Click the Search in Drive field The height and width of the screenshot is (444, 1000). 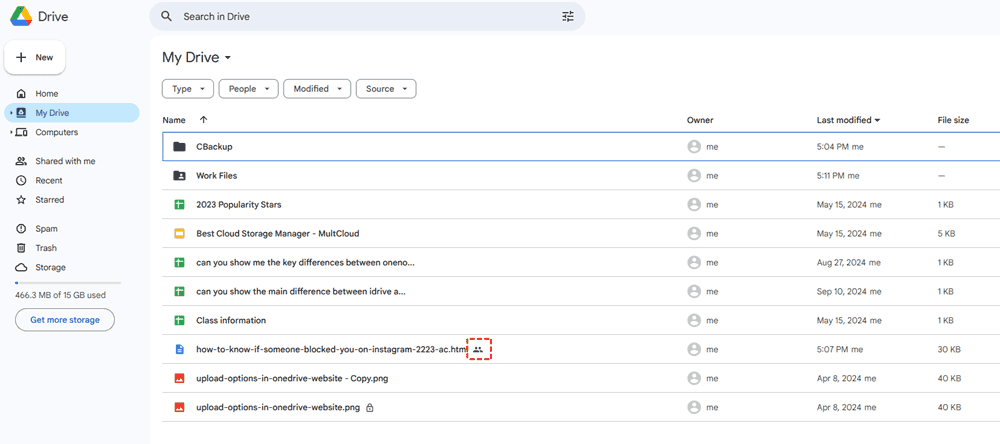(x=360, y=17)
